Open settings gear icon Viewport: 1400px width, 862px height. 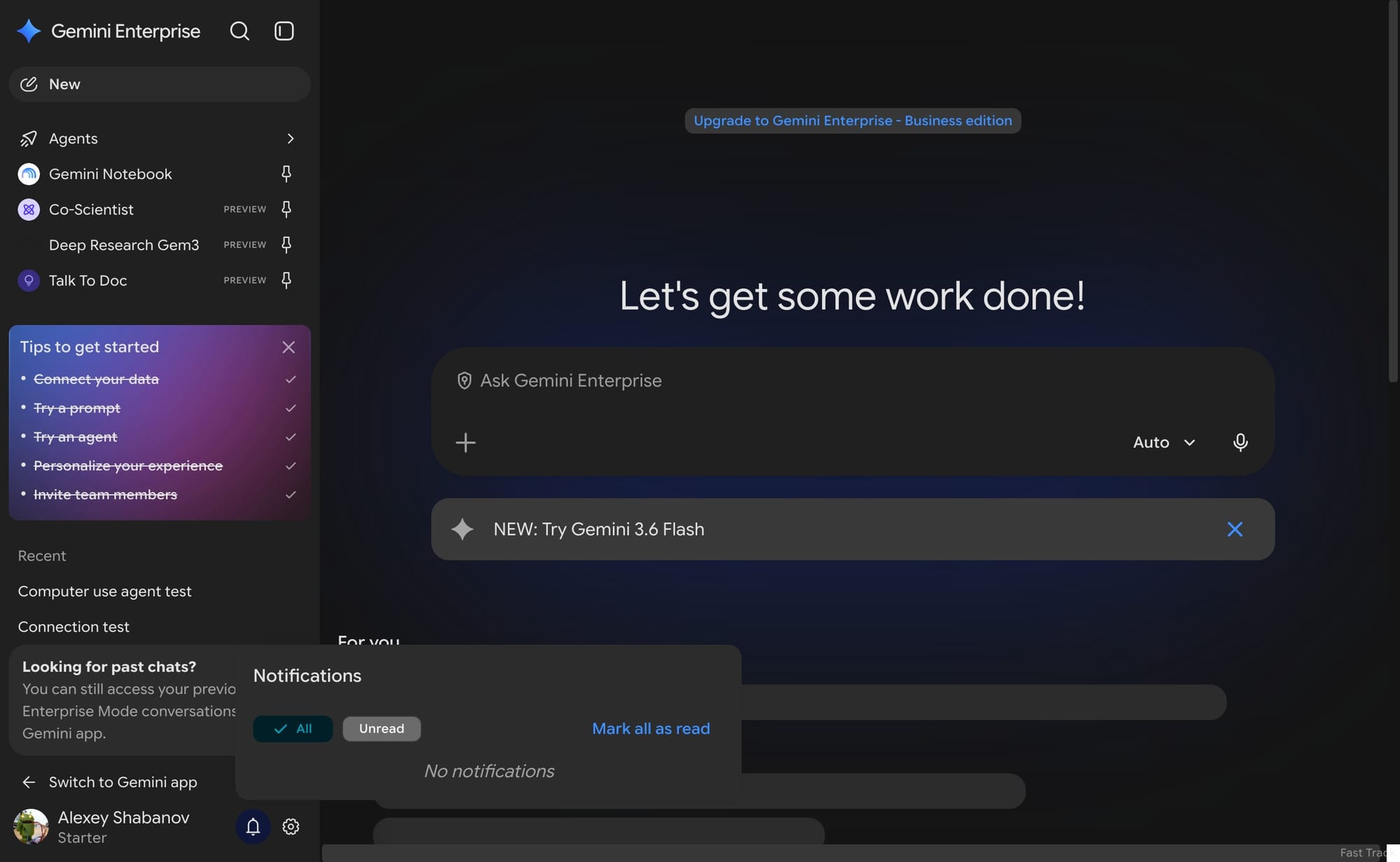pyautogui.click(x=290, y=826)
